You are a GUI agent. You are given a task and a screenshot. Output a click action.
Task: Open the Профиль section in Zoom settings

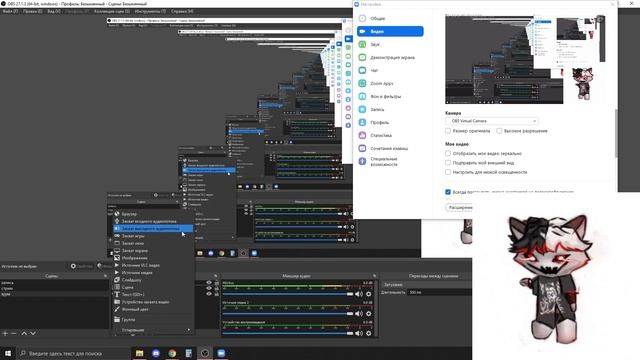tap(390, 122)
